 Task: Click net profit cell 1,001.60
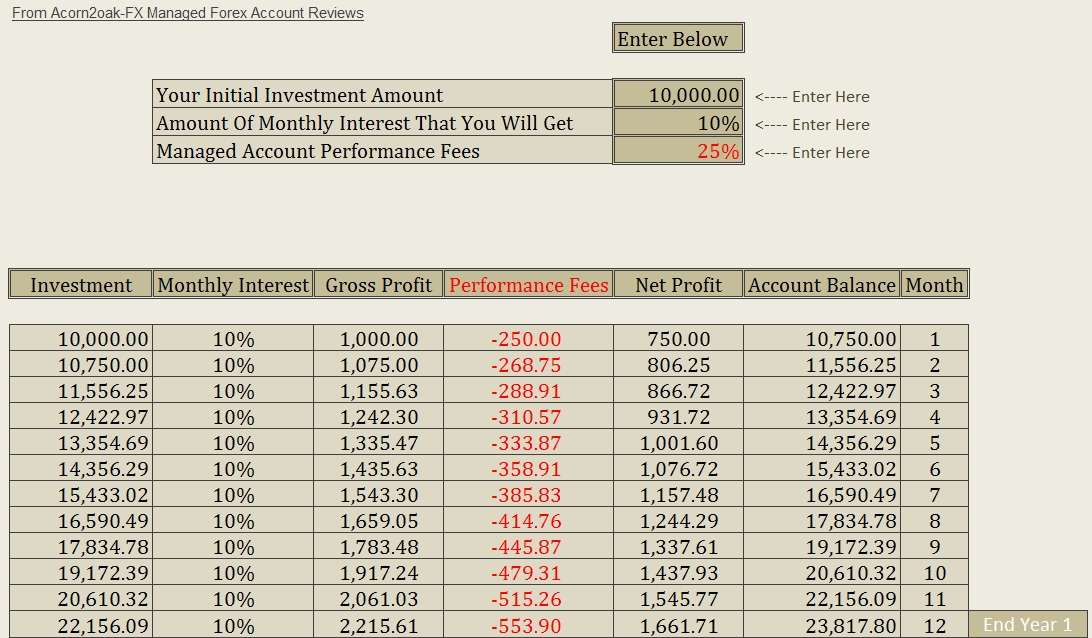(x=678, y=442)
